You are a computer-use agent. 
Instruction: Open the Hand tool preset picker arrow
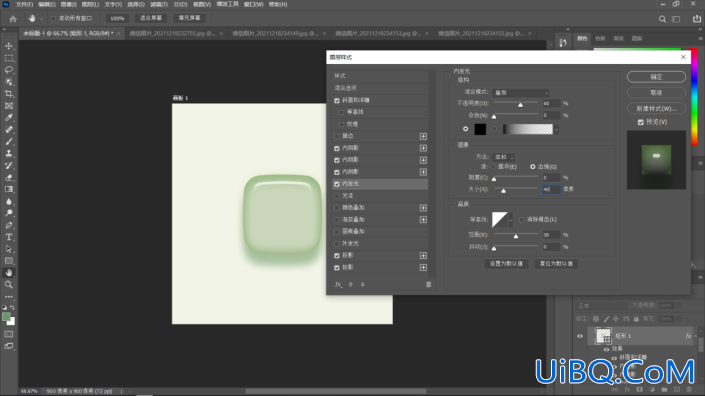tap(41, 19)
